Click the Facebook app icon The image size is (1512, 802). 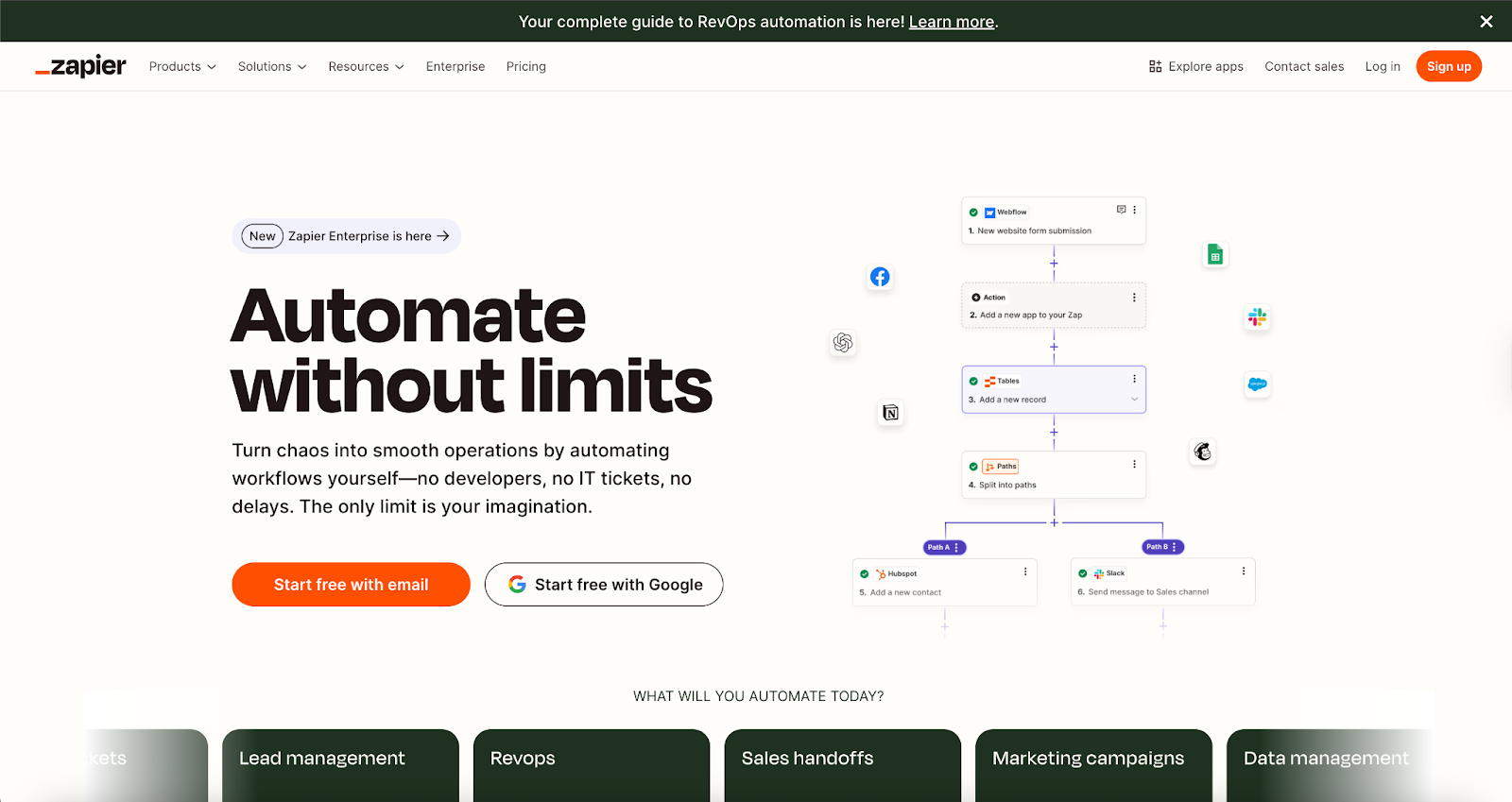(880, 277)
